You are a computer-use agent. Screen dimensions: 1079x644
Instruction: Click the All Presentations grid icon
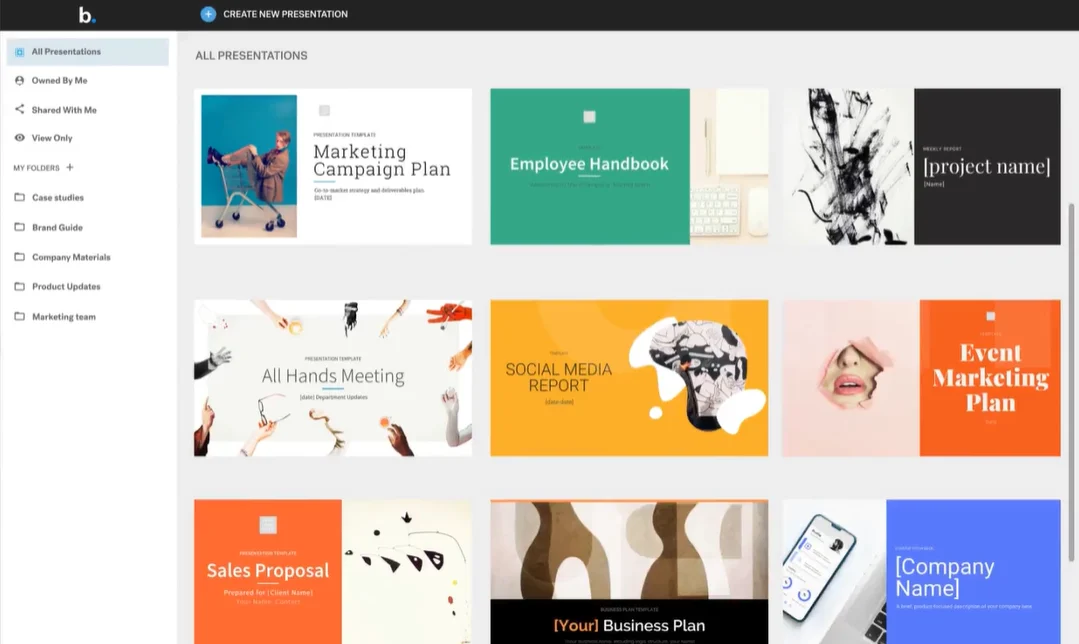coord(20,52)
